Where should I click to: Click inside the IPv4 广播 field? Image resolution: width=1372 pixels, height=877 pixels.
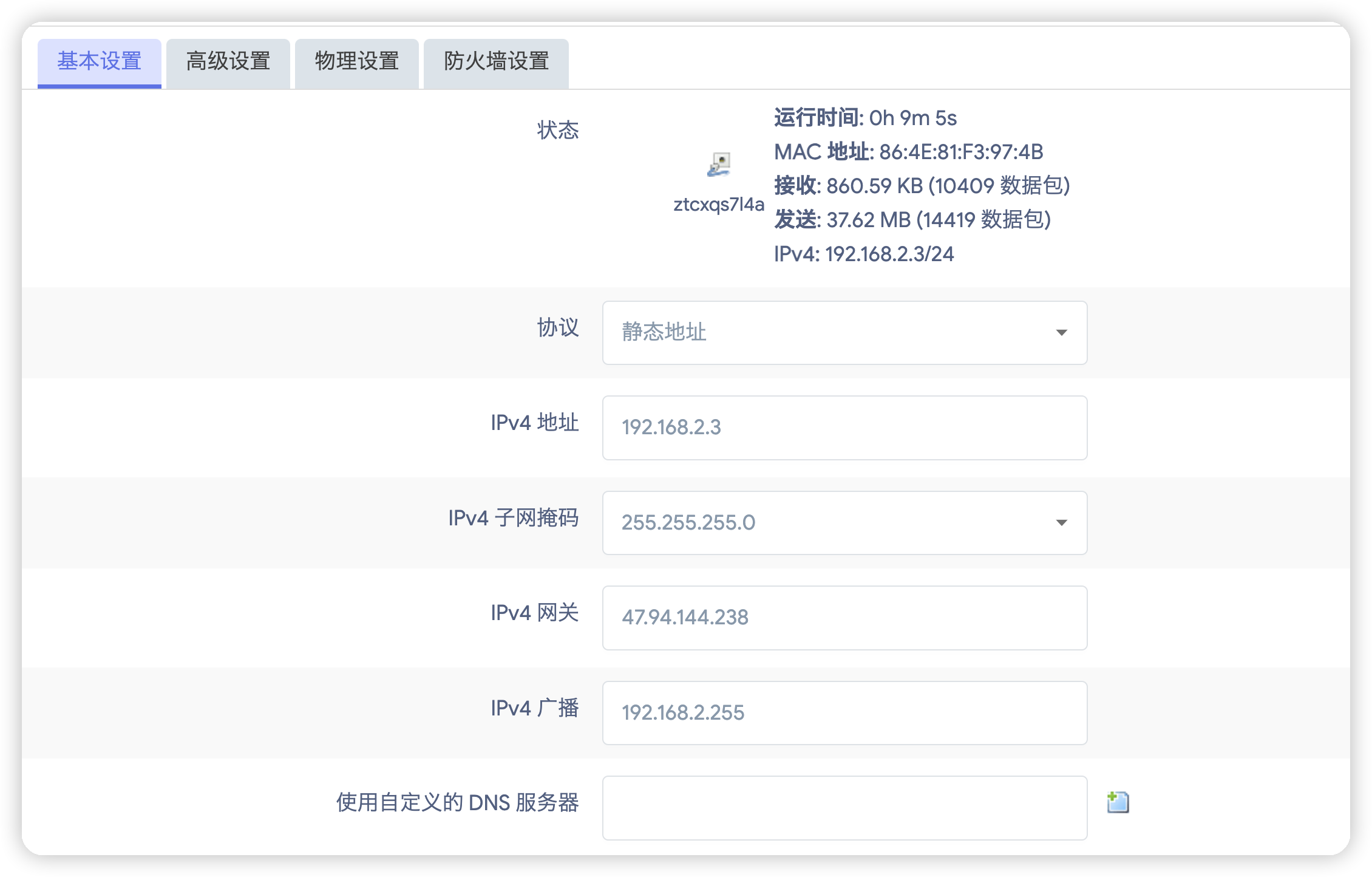(844, 713)
